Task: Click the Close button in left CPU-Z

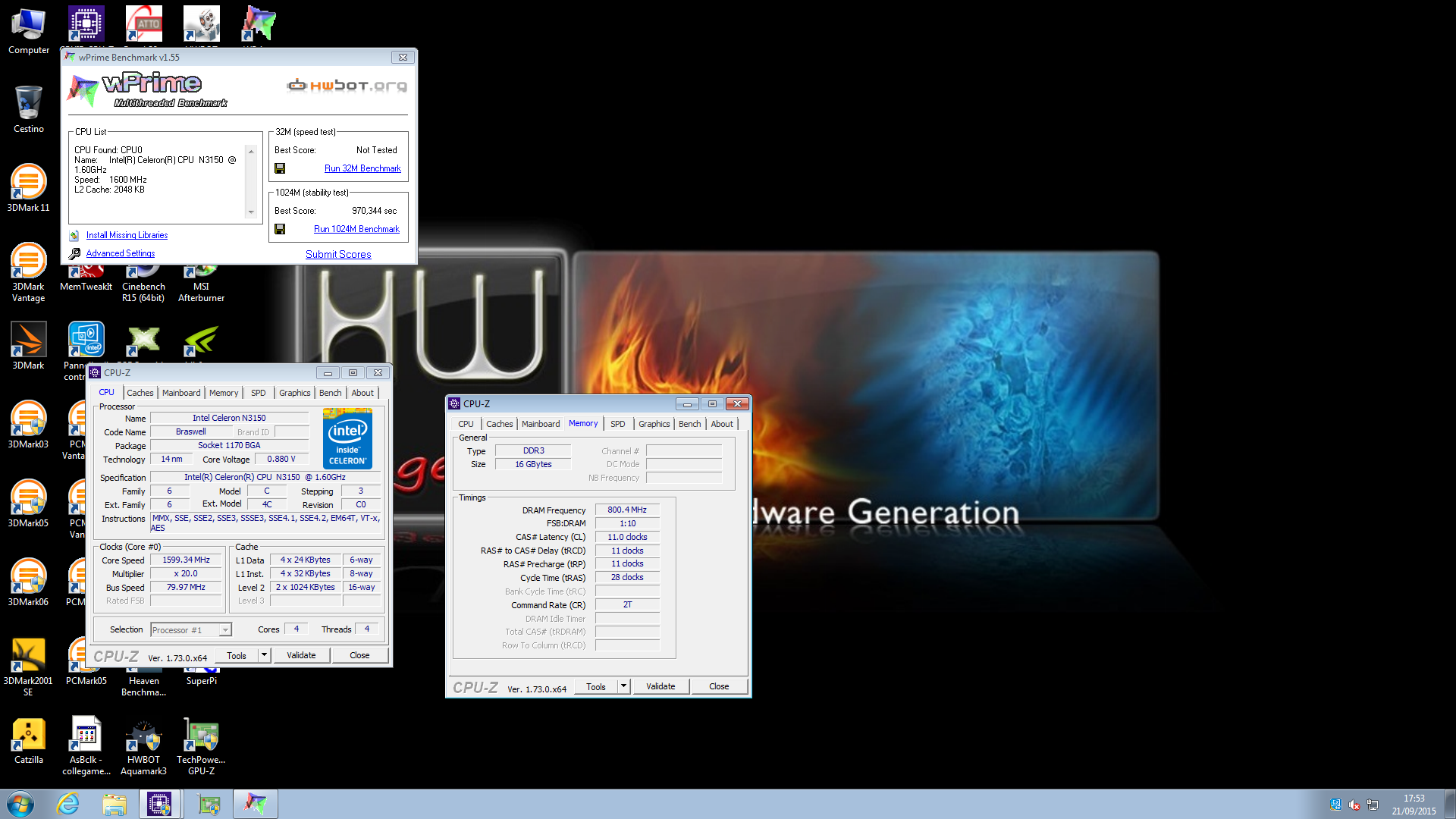Action: (x=359, y=655)
